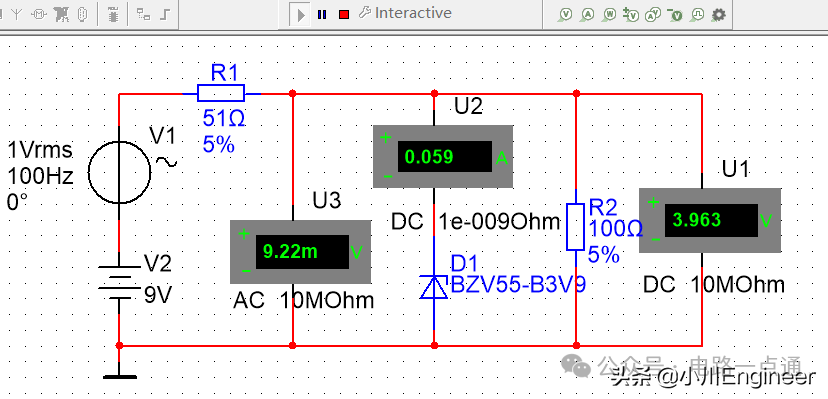Open probe settings gear
828x399 pixels.
click(719, 15)
